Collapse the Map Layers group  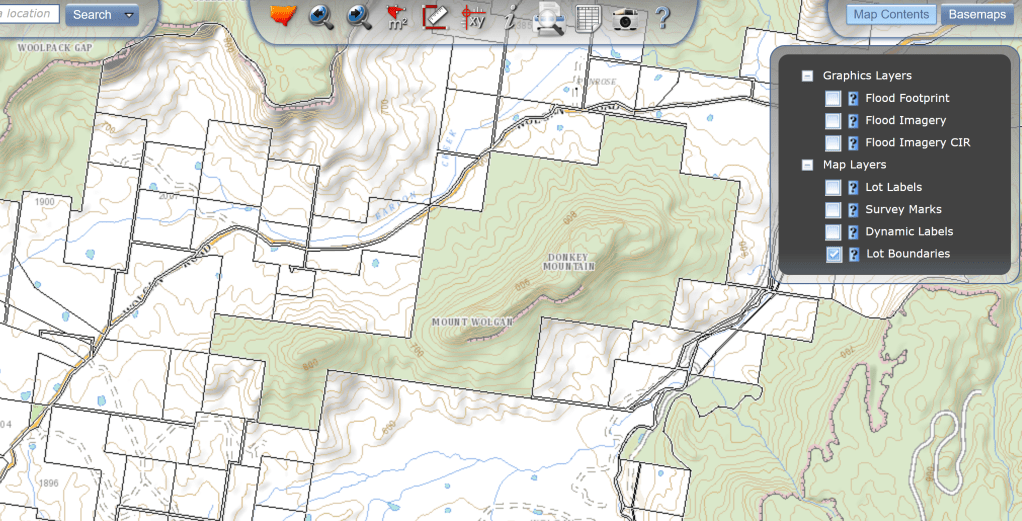[x=807, y=165]
